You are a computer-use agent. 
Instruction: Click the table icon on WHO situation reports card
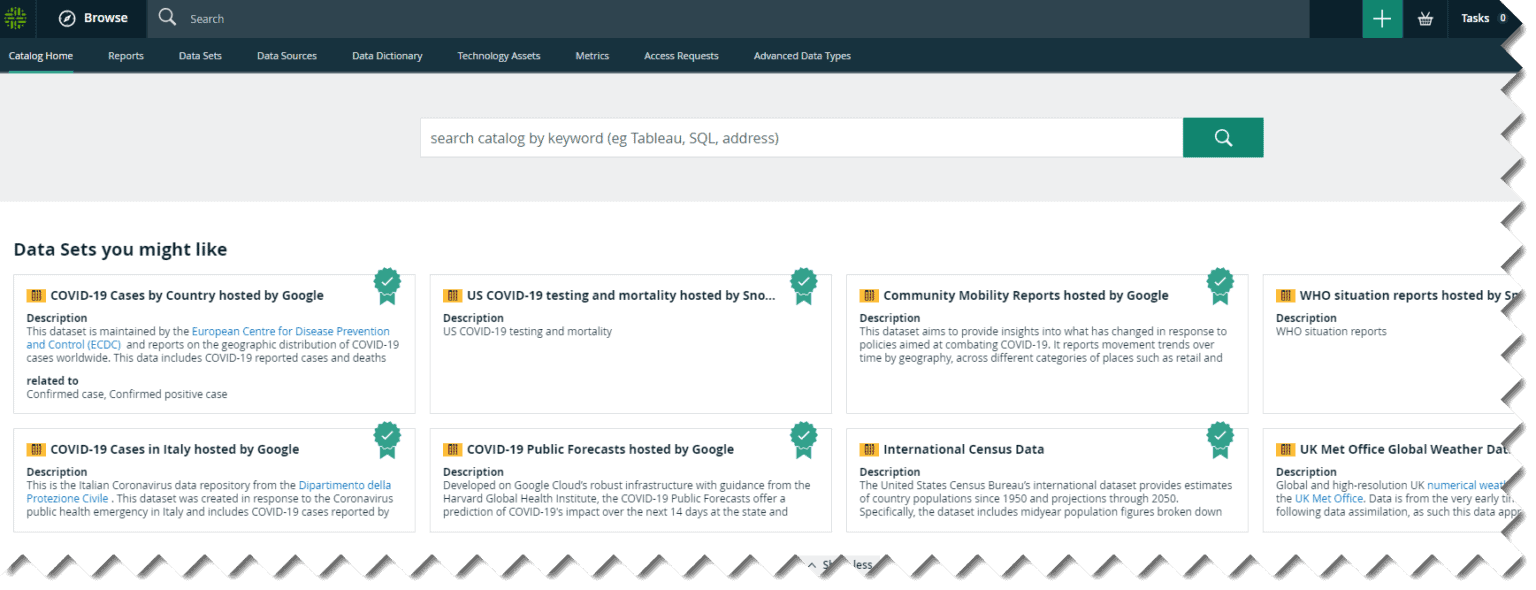pos(1287,295)
